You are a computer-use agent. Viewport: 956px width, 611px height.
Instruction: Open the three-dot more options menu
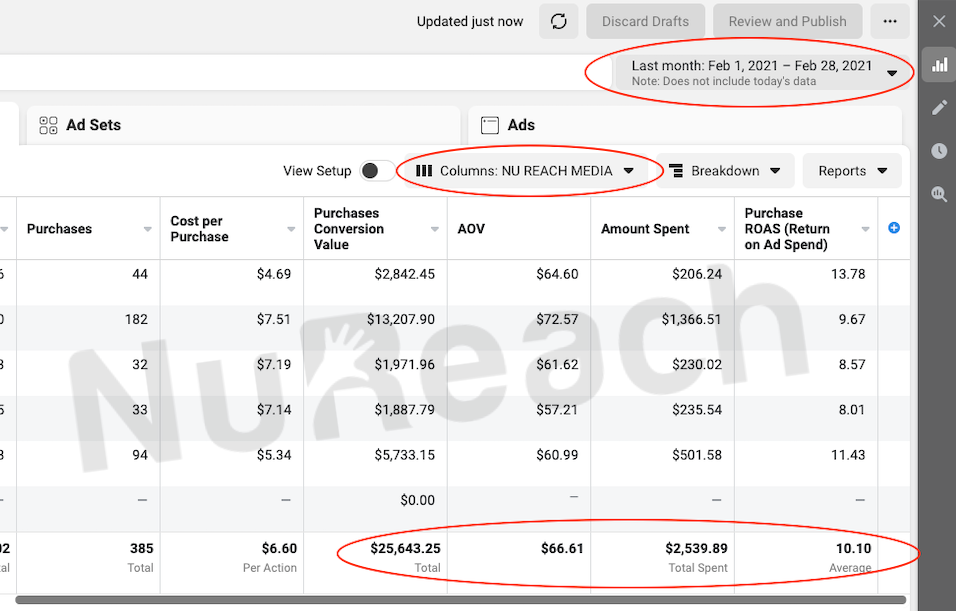[890, 21]
